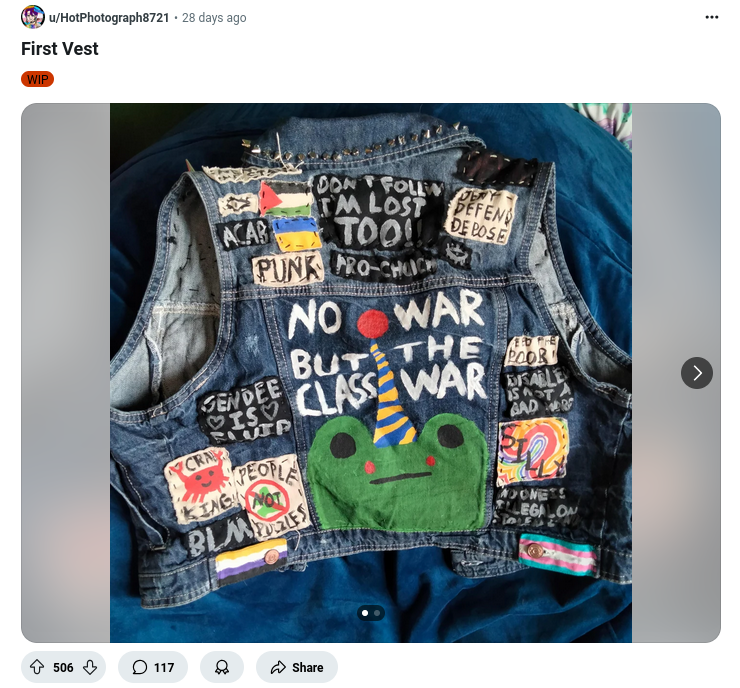The image size is (740, 688).
Task: Click the green frog patch in photo
Action: coord(397,472)
